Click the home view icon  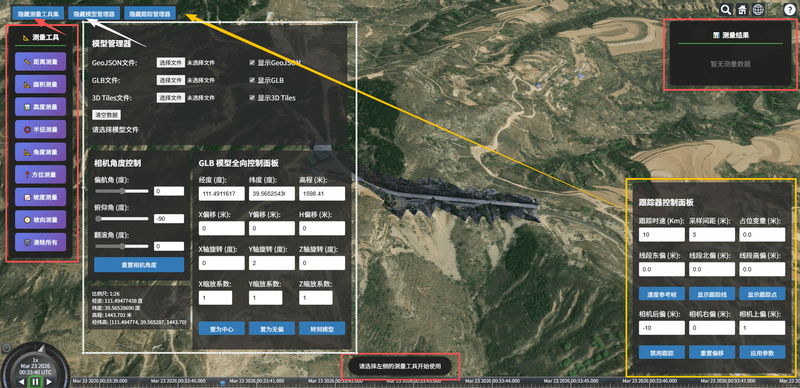(x=742, y=9)
